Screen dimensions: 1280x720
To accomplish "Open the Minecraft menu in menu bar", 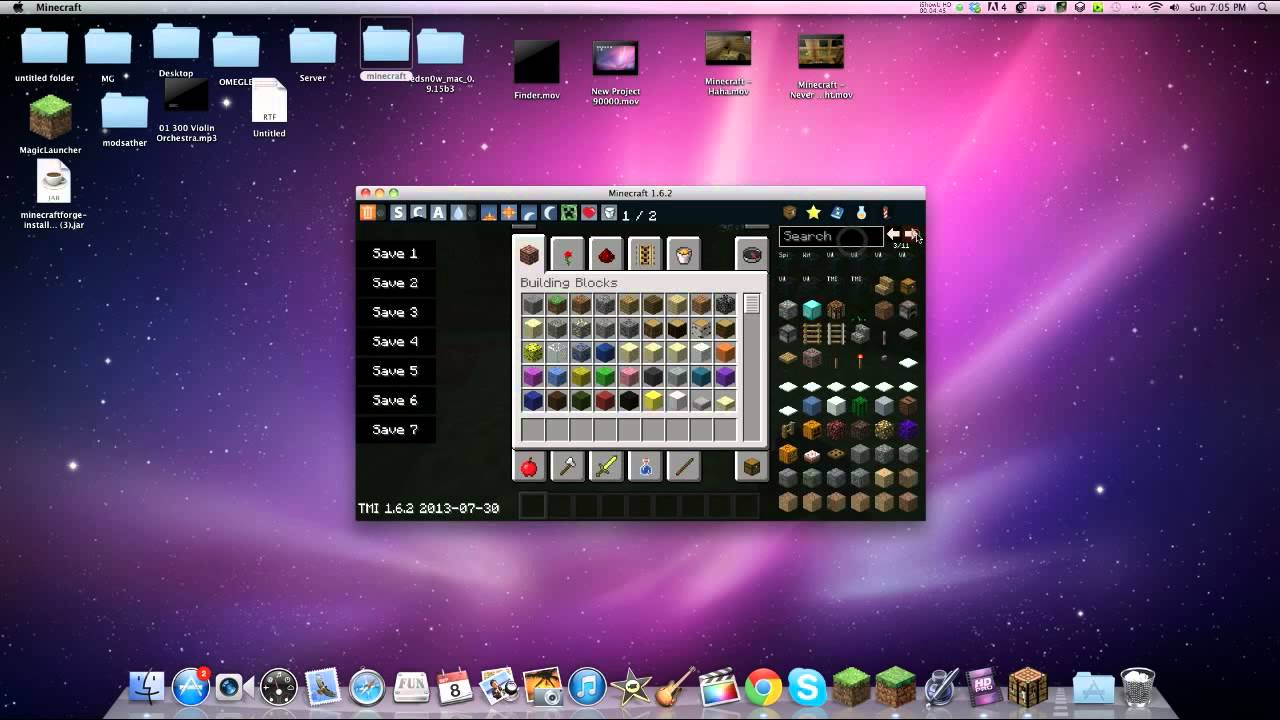I will (59, 7).
